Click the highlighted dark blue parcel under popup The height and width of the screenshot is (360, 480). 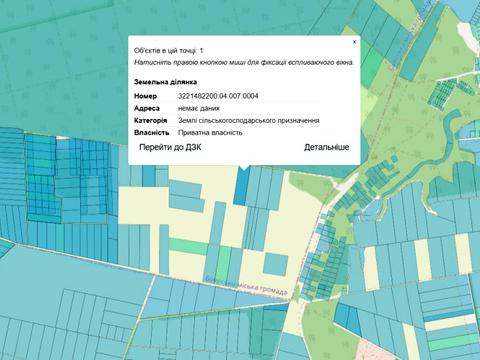[242, 186]
